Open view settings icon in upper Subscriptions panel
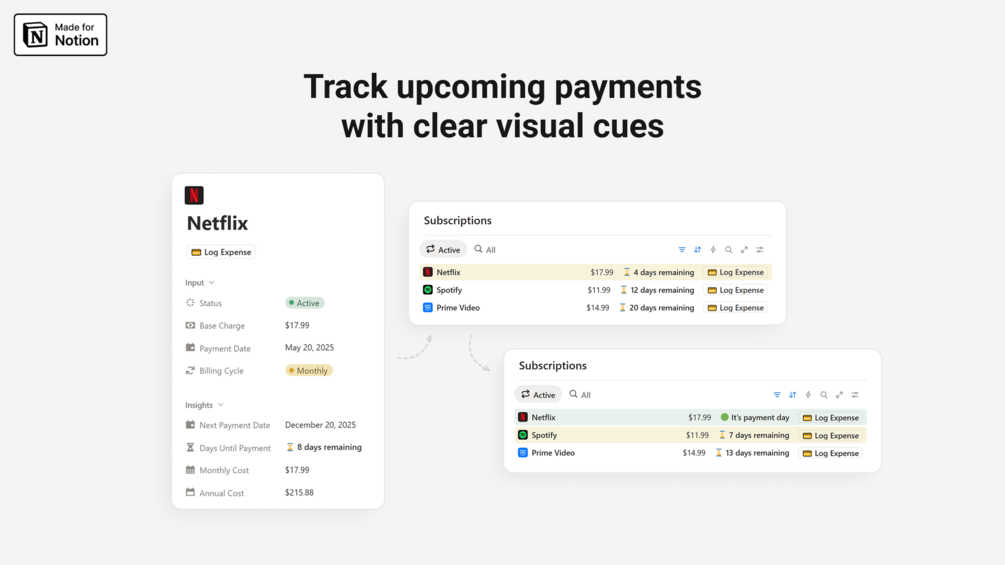The image size is (1005, 565). (760, 250)
